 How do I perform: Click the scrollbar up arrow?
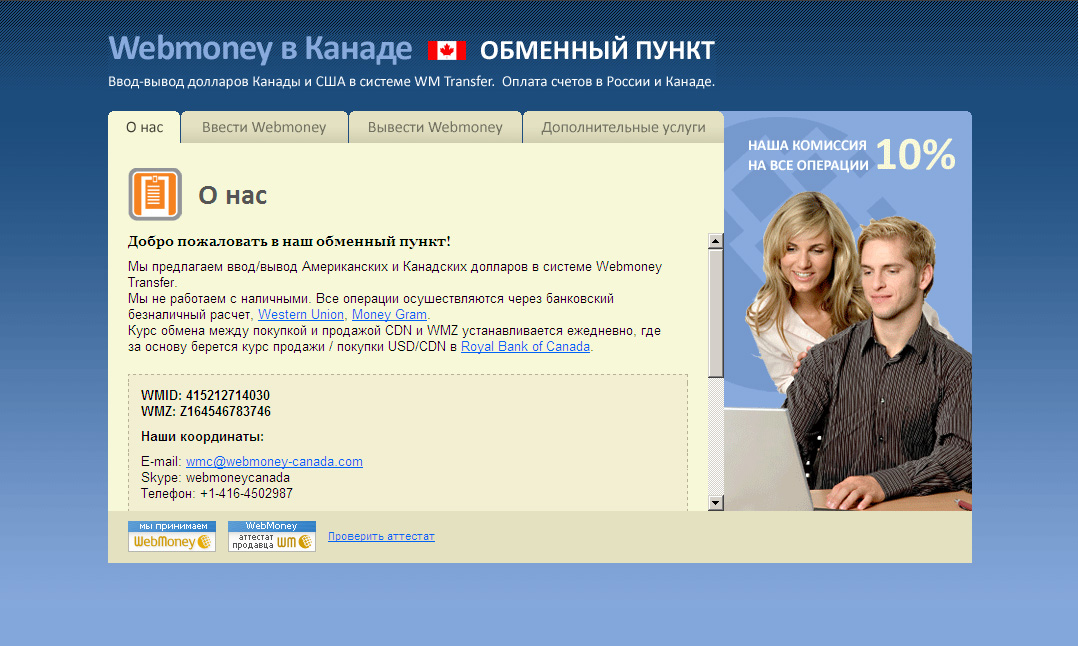pos(715,240)
